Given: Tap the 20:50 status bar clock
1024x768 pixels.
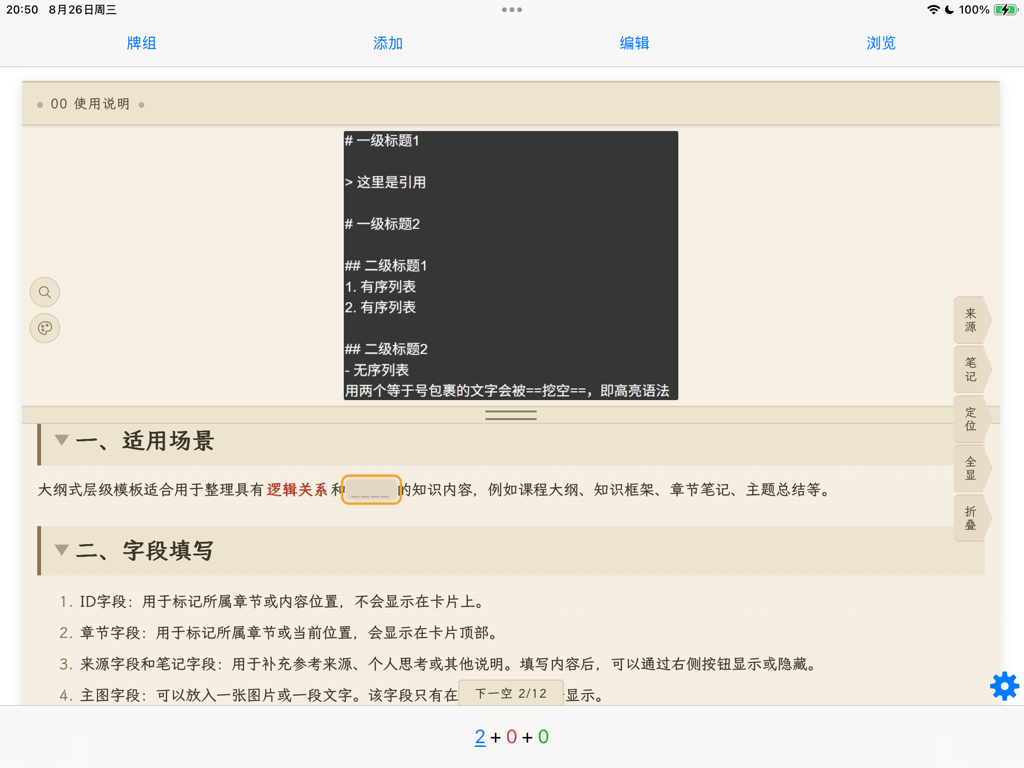Looking at the screenshot, I should click(x=22, y=10).
